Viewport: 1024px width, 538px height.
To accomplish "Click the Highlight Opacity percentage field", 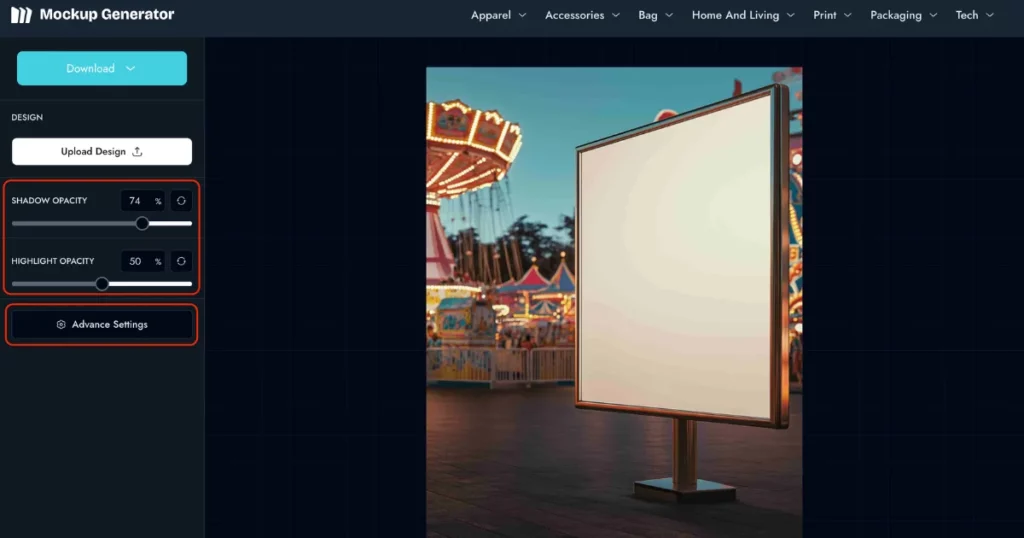I will 137,261.
